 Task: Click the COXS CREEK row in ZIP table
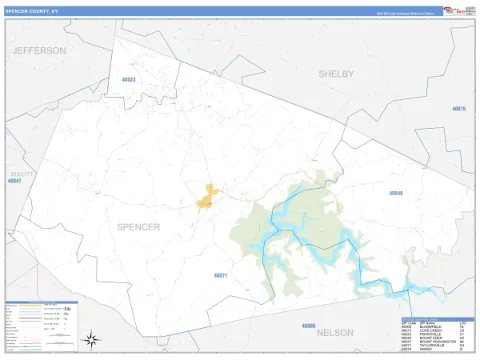pyautogui.click(x=433, y=330)
